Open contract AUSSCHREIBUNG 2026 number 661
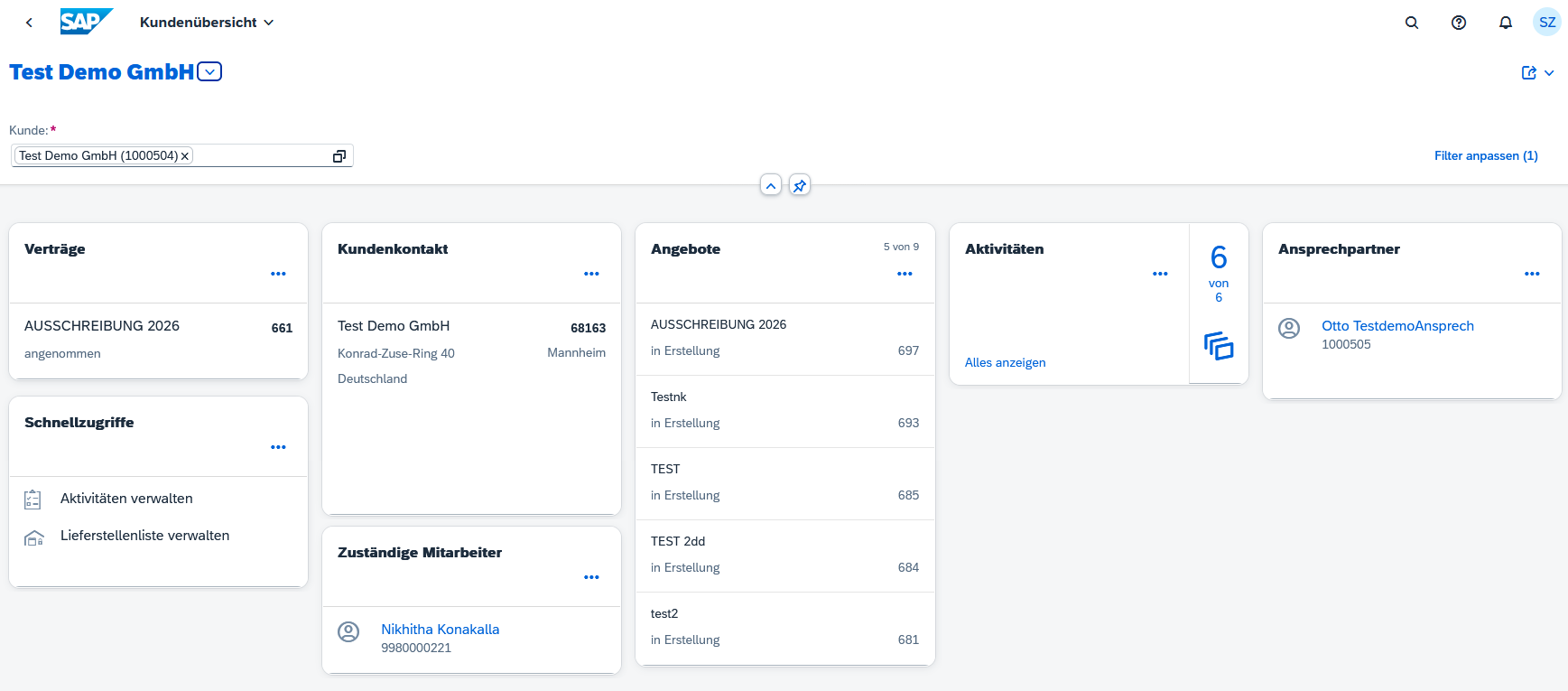This screenshot has height=691, width=1568. 158,341
